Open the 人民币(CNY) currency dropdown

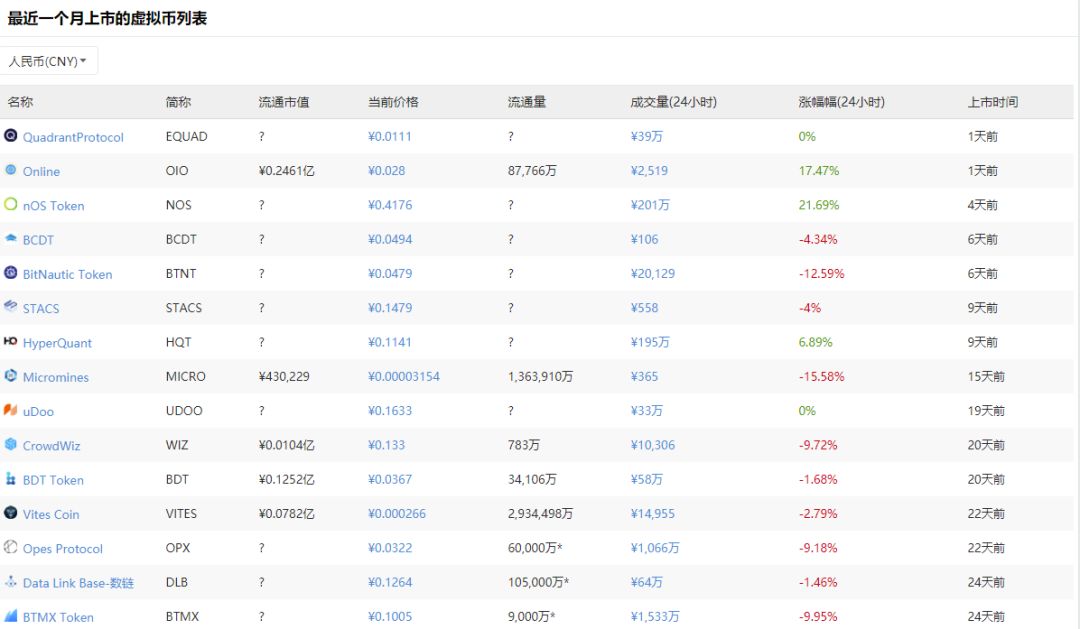(x=48, y=61)
